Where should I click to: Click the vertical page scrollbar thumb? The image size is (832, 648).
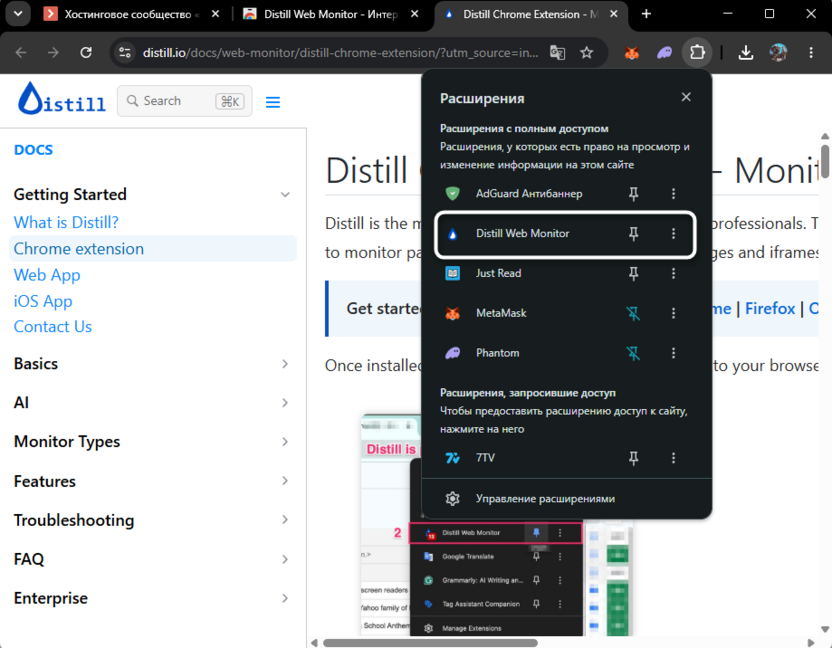[825, 162]
